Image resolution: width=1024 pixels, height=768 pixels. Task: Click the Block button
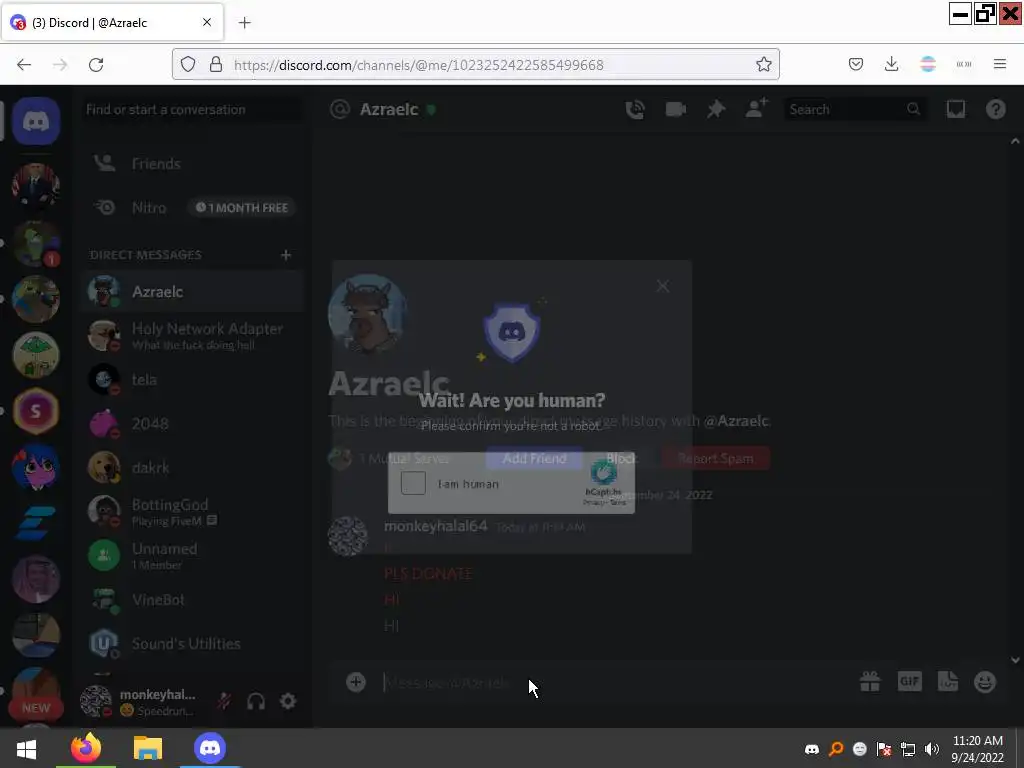[x=620, y=458]
